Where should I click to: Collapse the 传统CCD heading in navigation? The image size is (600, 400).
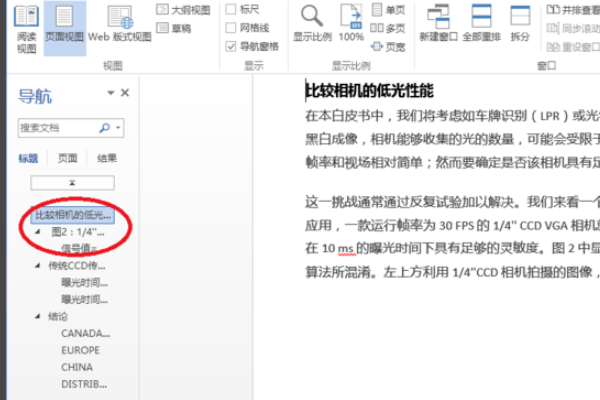[39, 266]
